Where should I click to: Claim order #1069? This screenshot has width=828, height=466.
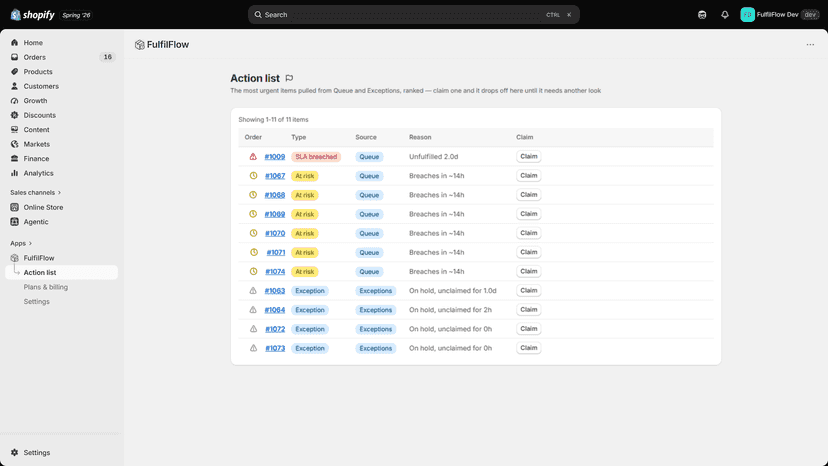529,214
